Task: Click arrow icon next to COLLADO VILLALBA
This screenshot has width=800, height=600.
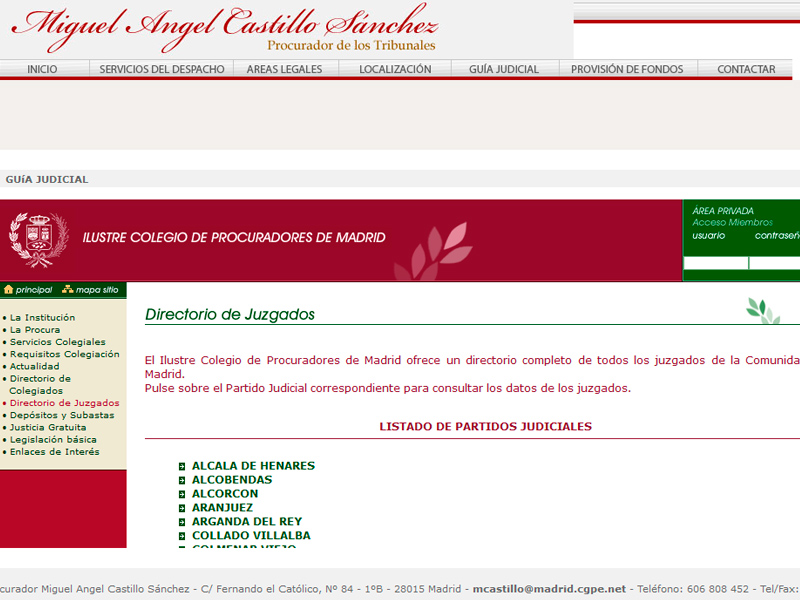Action: point(182,536)
